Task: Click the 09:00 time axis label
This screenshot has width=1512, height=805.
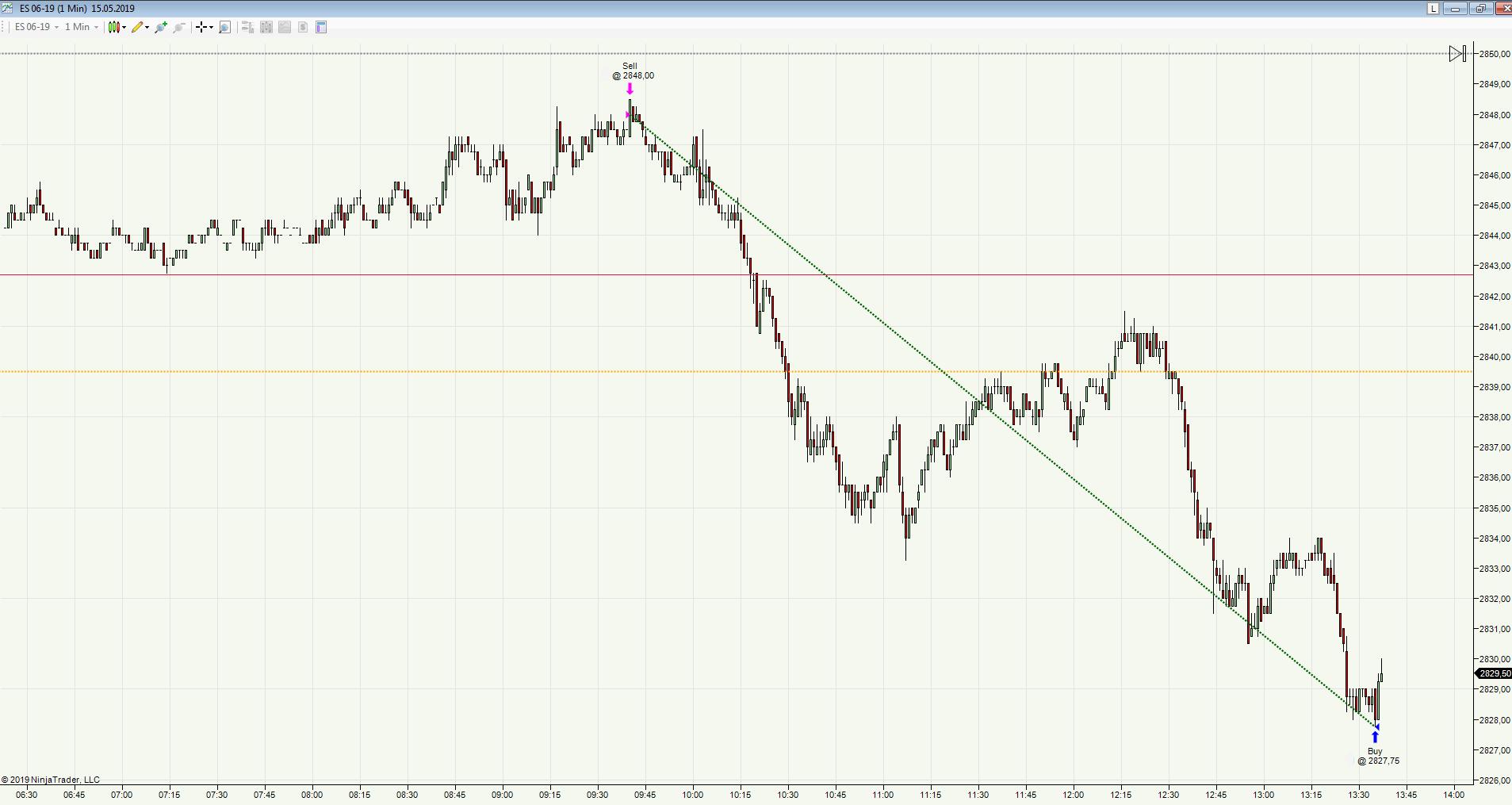Action: coord(503,795)
